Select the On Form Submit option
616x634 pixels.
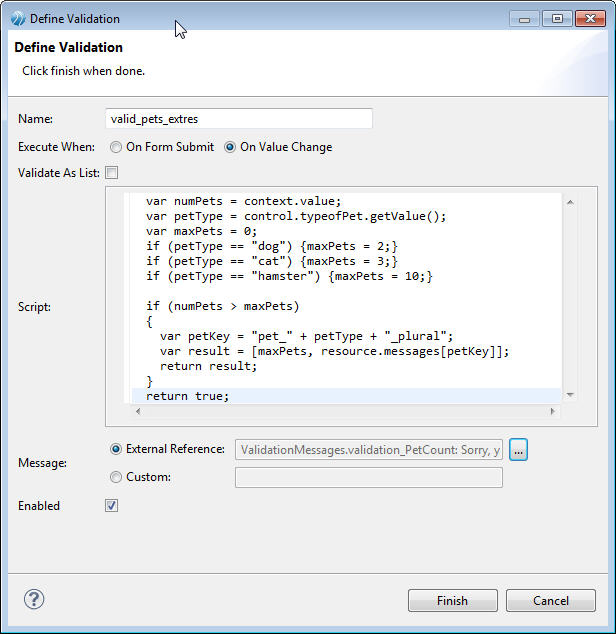116,147
